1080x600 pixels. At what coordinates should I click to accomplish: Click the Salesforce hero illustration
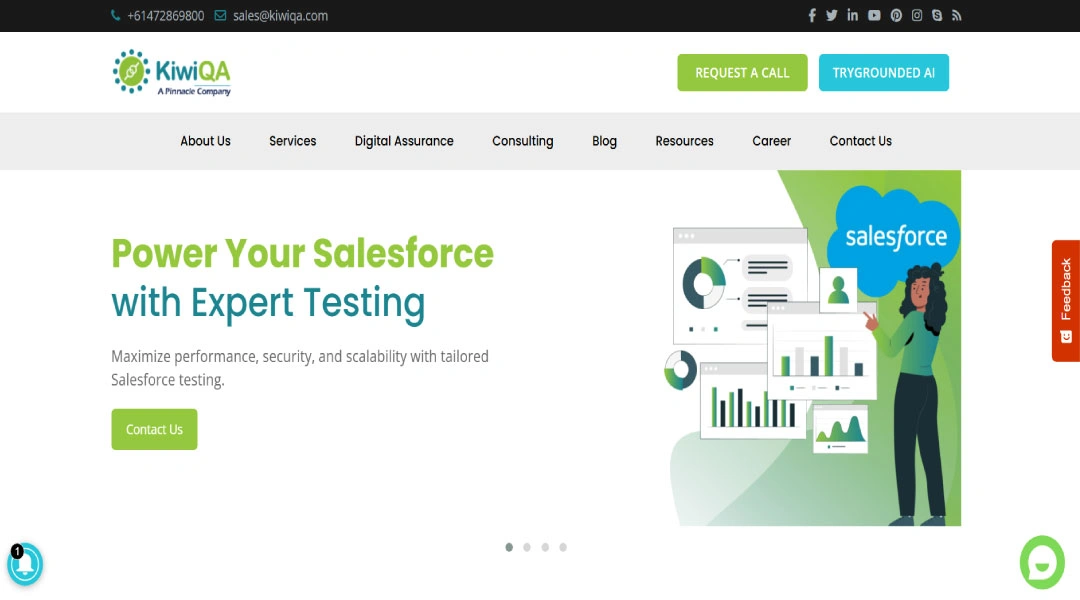click(813, 349)
